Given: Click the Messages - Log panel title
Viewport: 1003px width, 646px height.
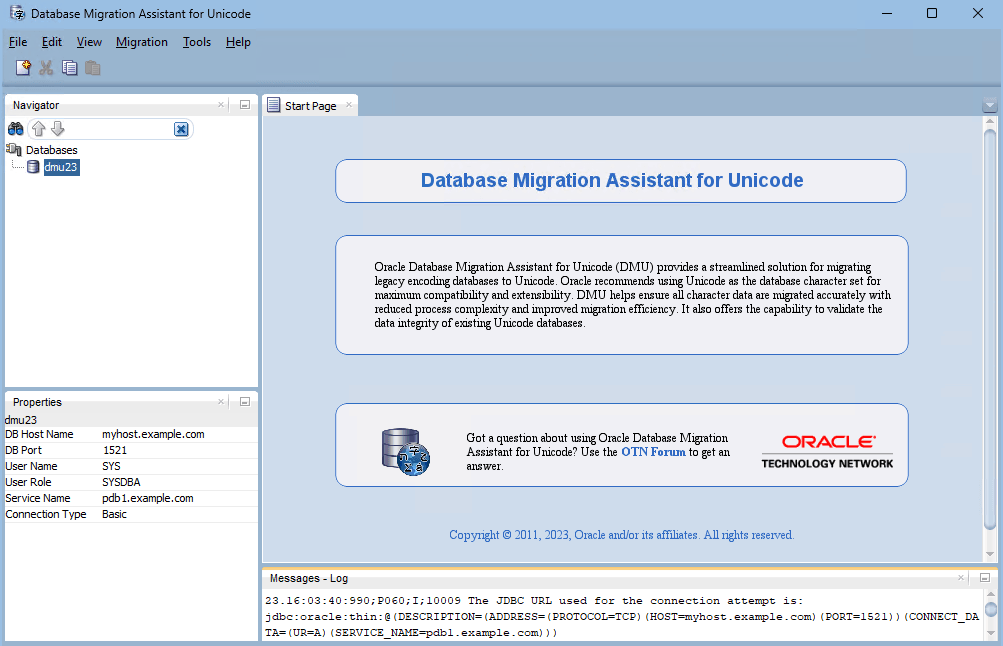Looking at the screenshot, I should tap(309, 578).
